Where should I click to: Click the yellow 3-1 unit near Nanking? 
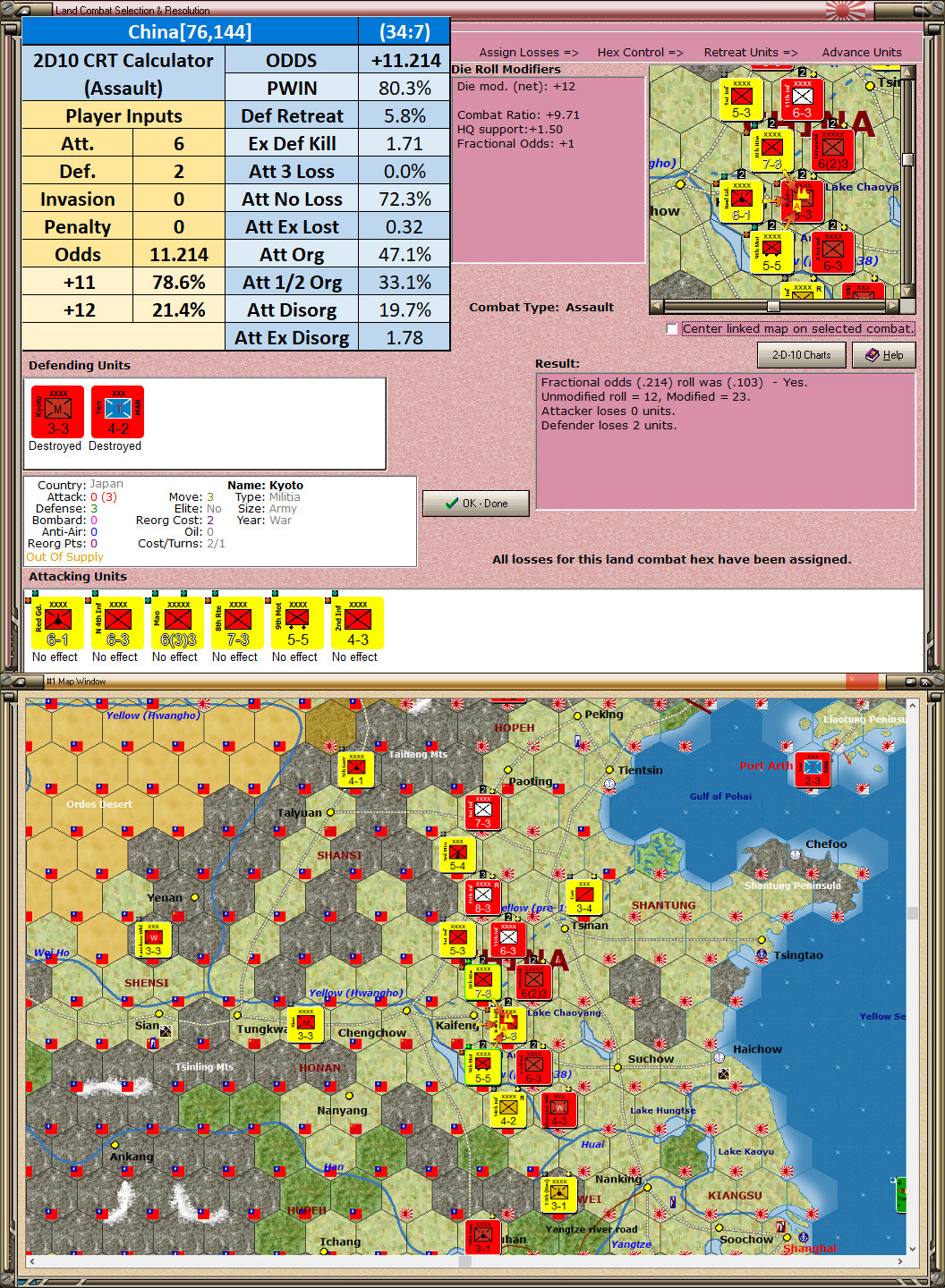tap(558, 1195)
